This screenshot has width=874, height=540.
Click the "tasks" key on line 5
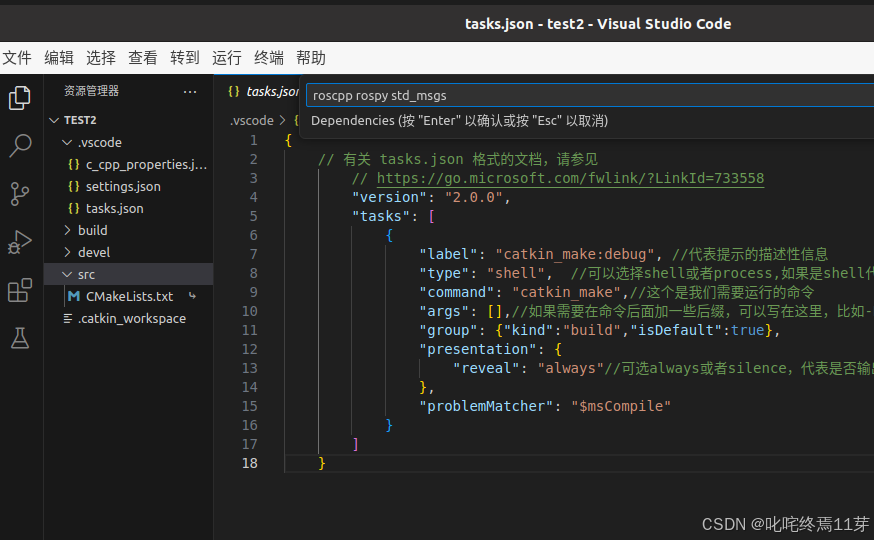click(381, 216)
